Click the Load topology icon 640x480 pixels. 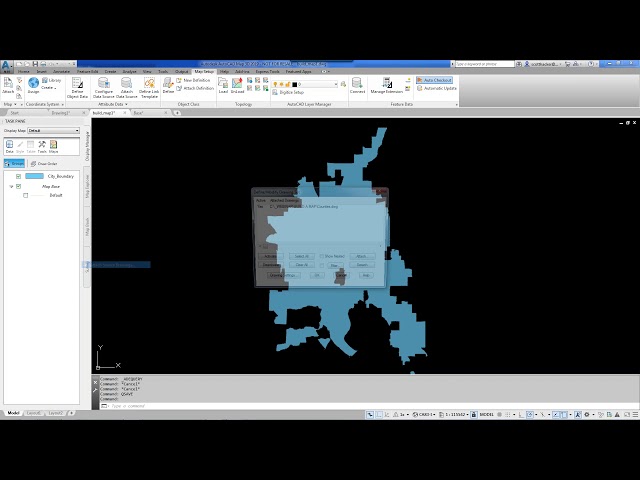click(223, 86)
